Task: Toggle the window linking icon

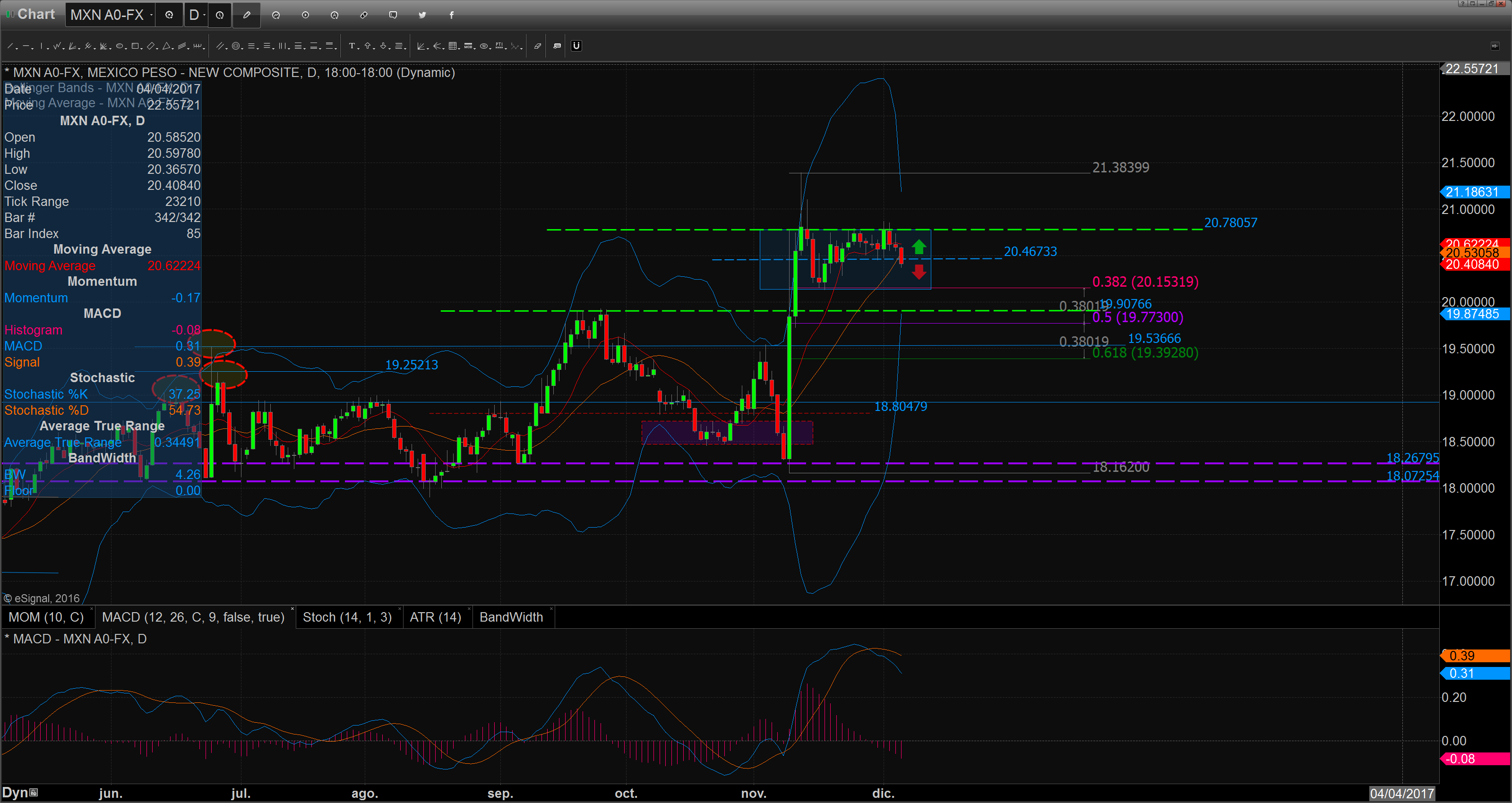Action: click(364, 15)
